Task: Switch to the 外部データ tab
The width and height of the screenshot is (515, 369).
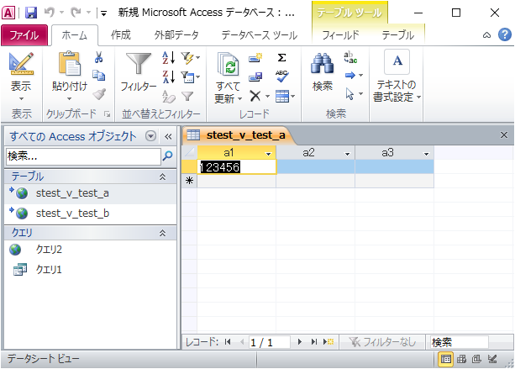Action: point(176,35)
